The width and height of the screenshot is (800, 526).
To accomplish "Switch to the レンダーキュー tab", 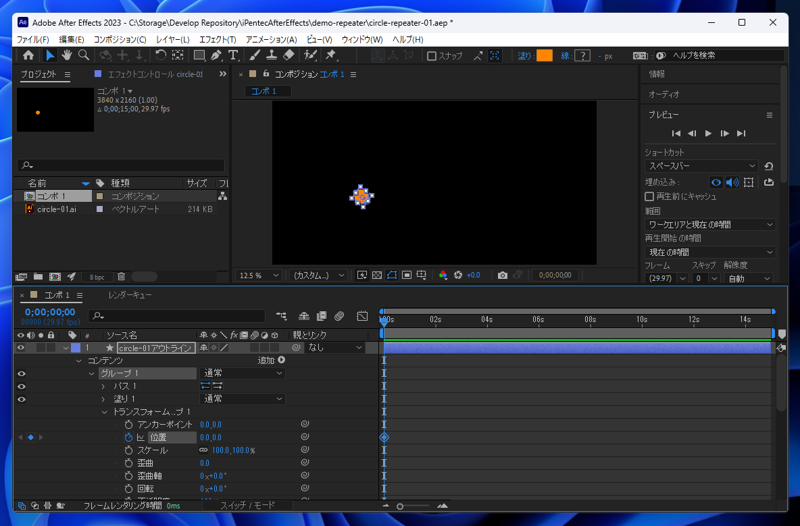I will point(130,296).
